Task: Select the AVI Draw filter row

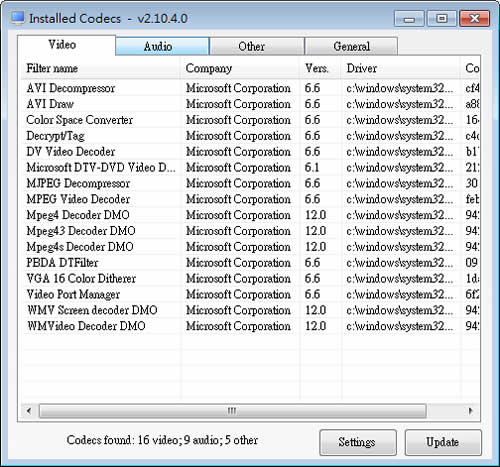Action: pos(250,104)
